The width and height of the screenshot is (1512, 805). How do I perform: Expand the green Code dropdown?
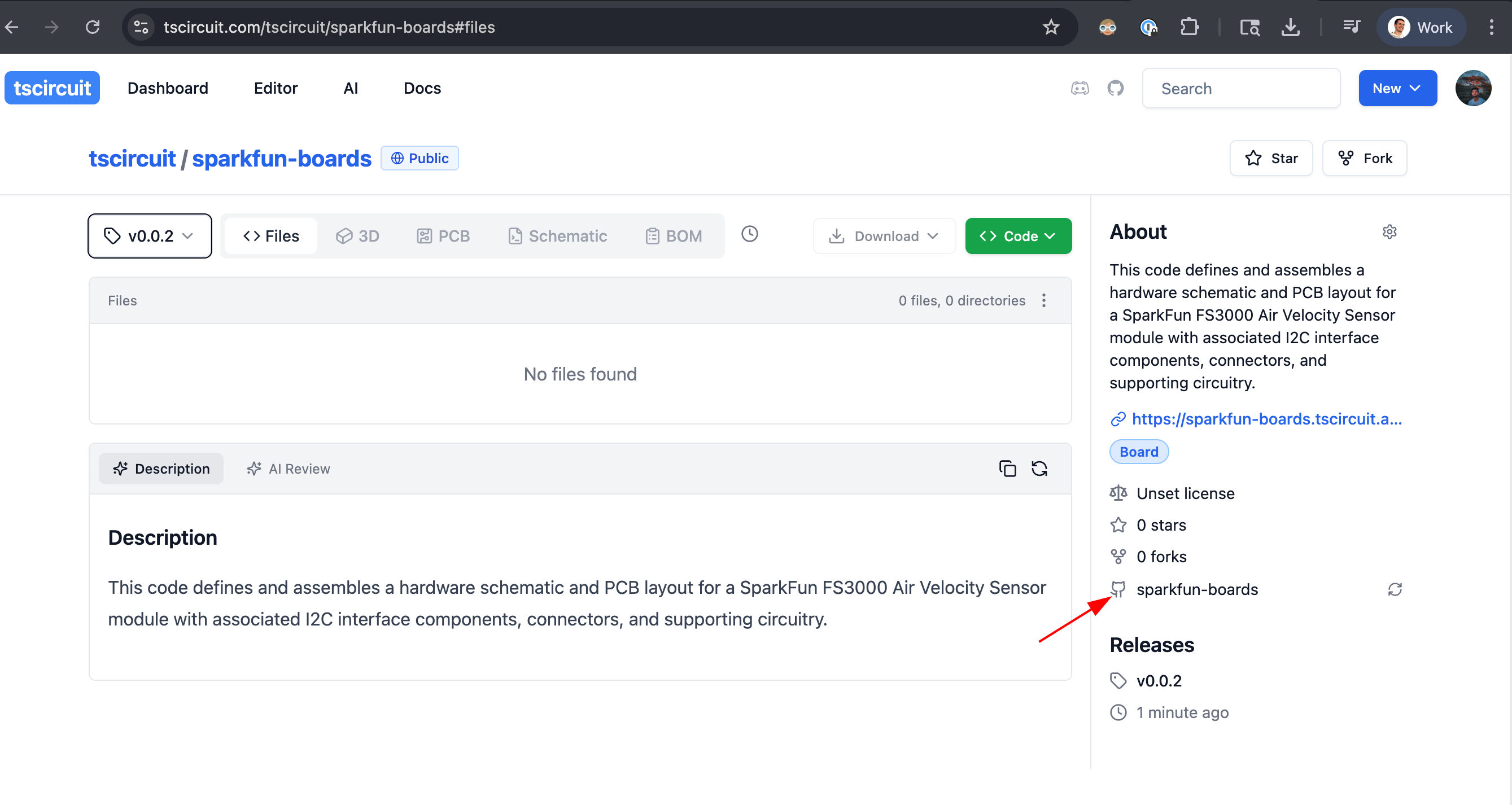pyautogui.click(x=1018, y=236)
